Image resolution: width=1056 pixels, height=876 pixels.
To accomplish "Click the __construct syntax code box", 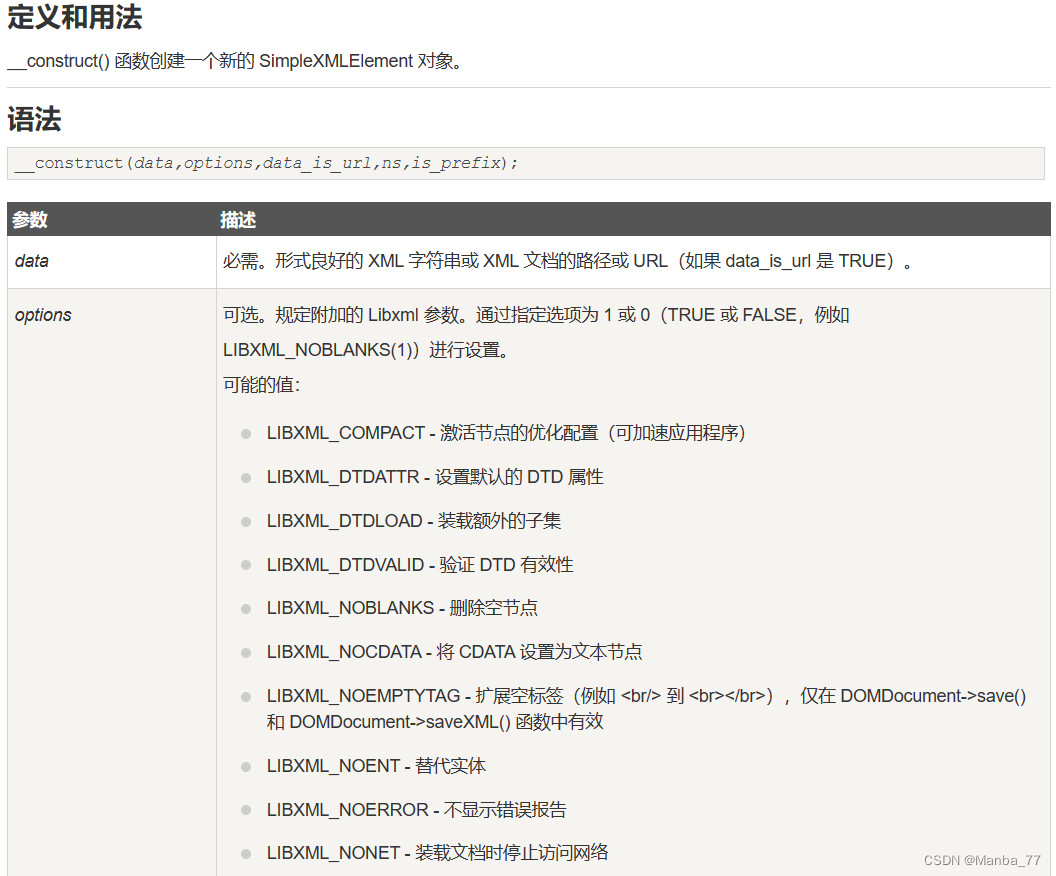I will [525, 163].
